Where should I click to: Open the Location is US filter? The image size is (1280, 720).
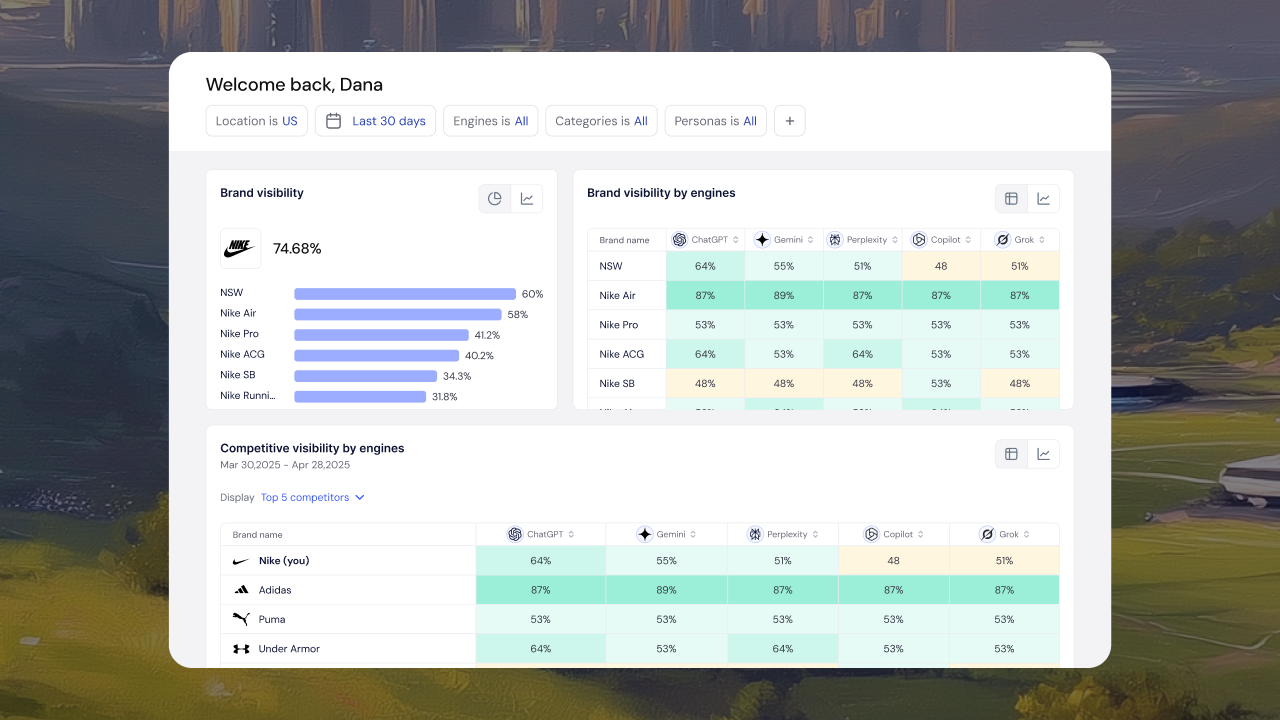pyautogui.click(x=257, y=121)
